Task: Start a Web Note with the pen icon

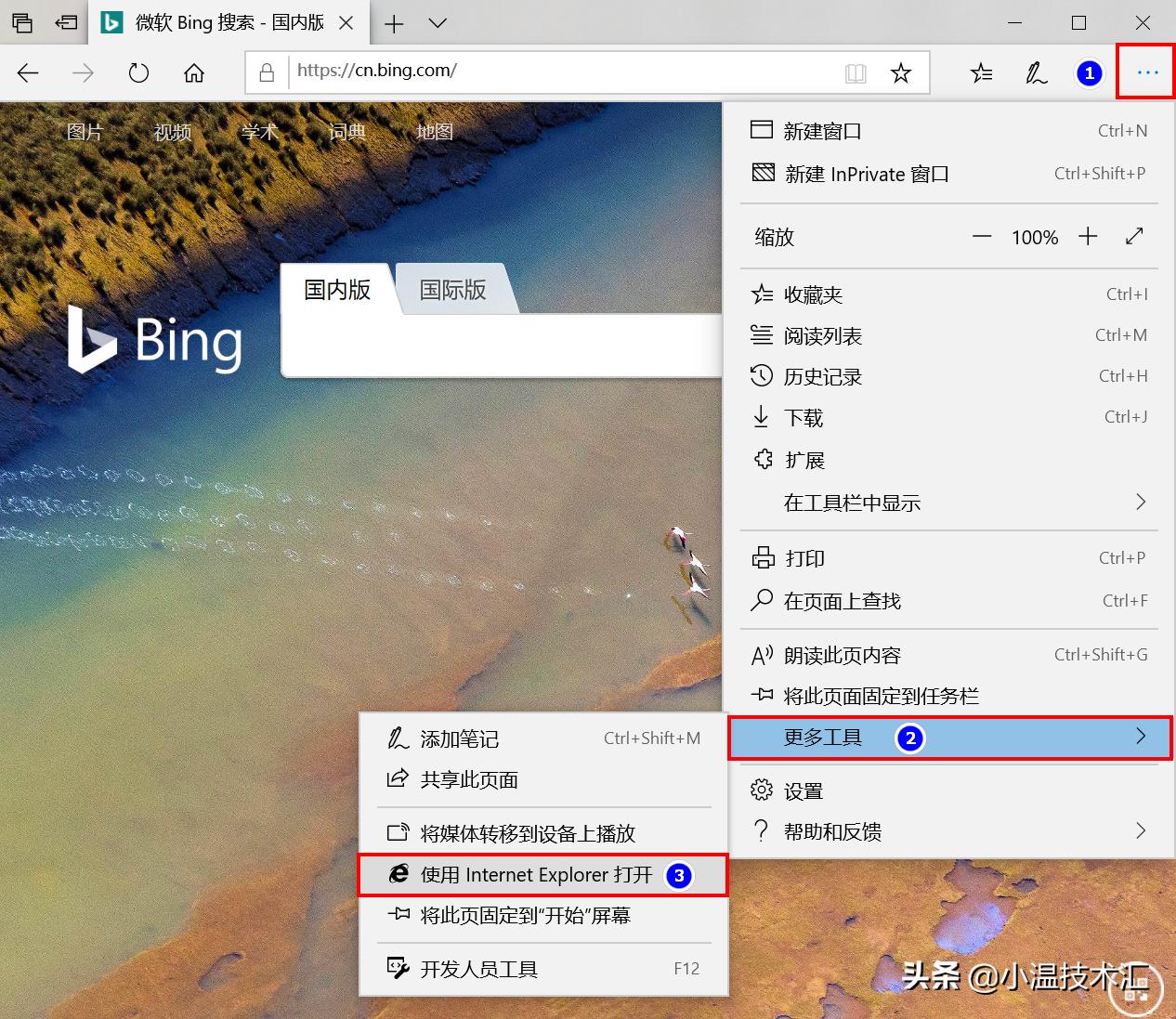Action: pos(1035,72)
